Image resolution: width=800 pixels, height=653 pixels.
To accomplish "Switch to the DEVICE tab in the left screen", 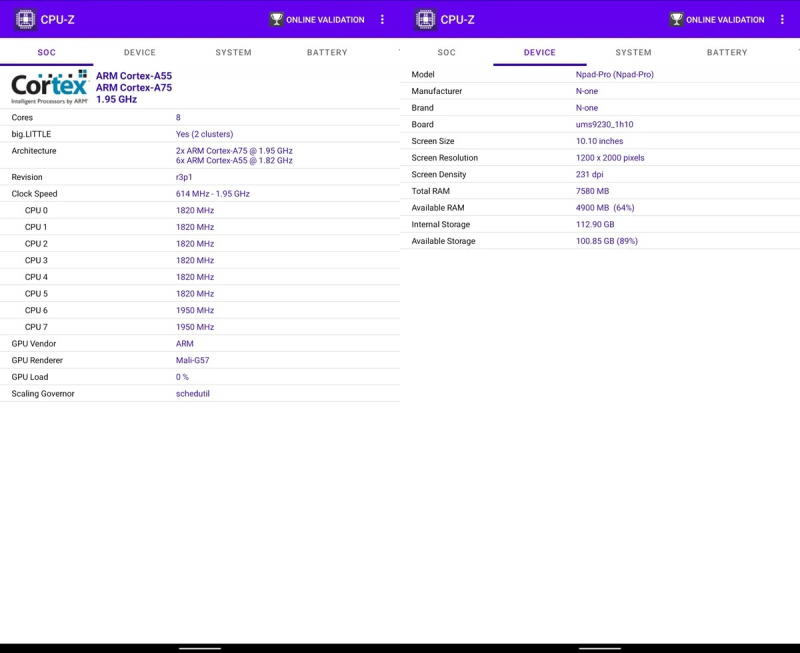I will (x=140, y=52).
